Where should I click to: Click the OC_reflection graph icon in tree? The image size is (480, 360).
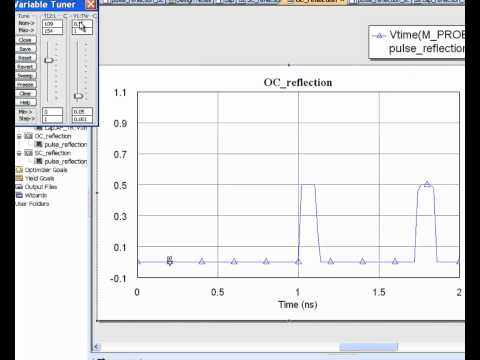click(x=29, y=136)
